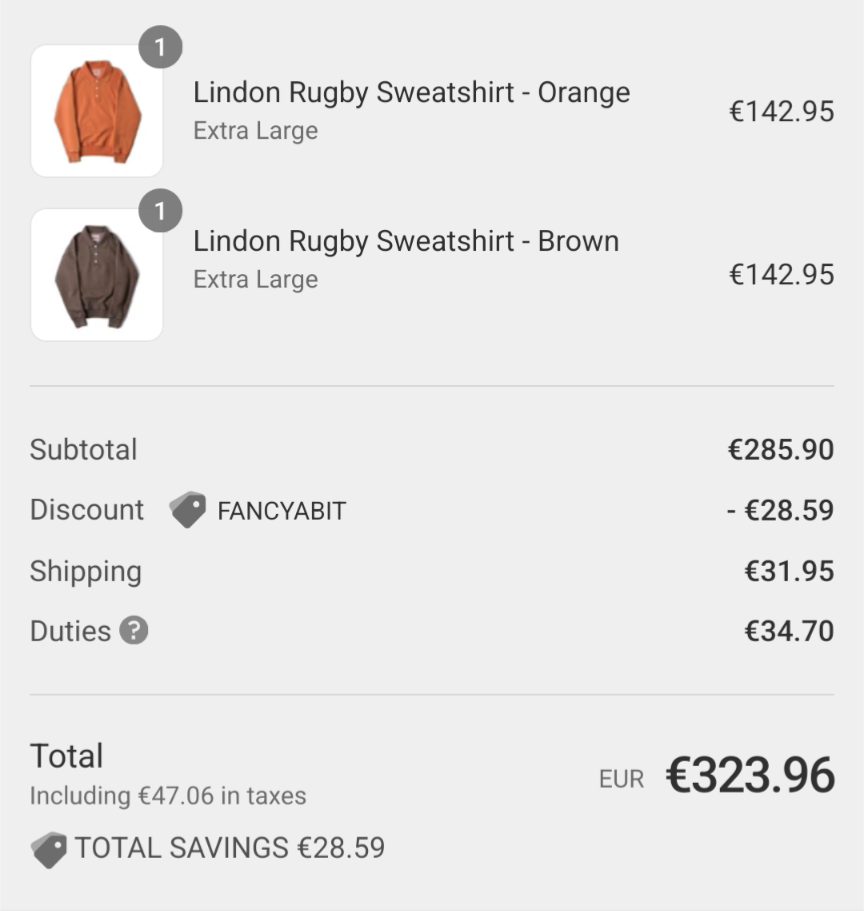
Task: Click the orange sweatshirt €142.95 price
Action: click(x=781, y=111)
